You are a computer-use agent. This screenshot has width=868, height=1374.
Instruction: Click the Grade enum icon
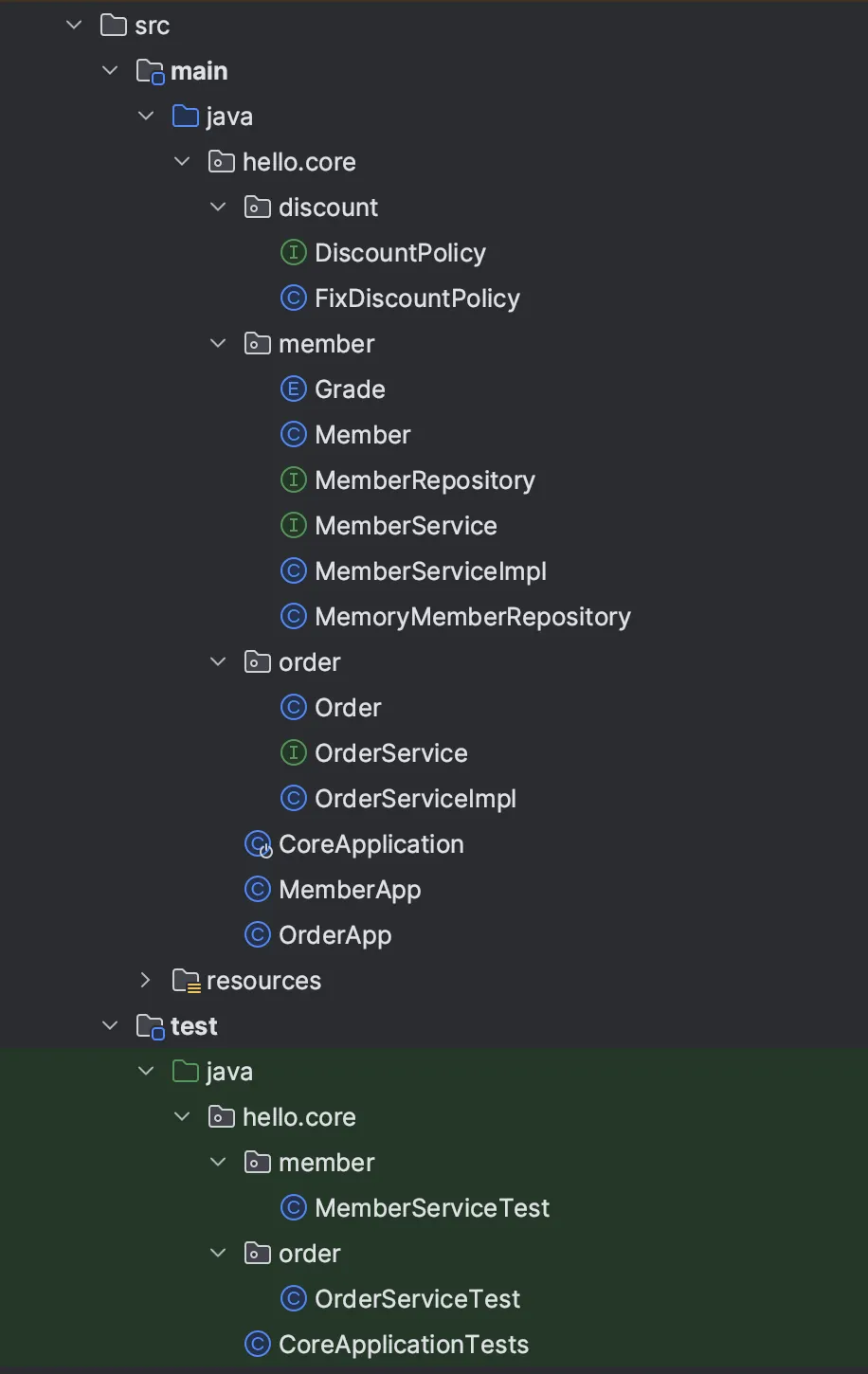(294, 389)
